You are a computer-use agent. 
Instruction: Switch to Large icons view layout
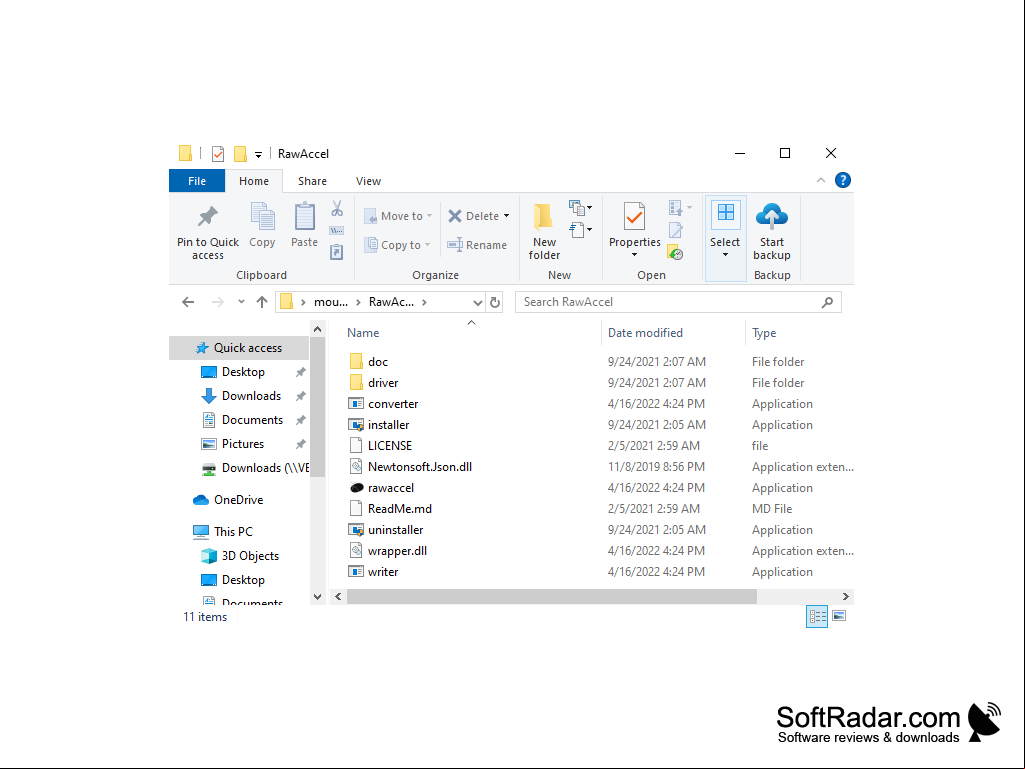(x=839, y=616)
